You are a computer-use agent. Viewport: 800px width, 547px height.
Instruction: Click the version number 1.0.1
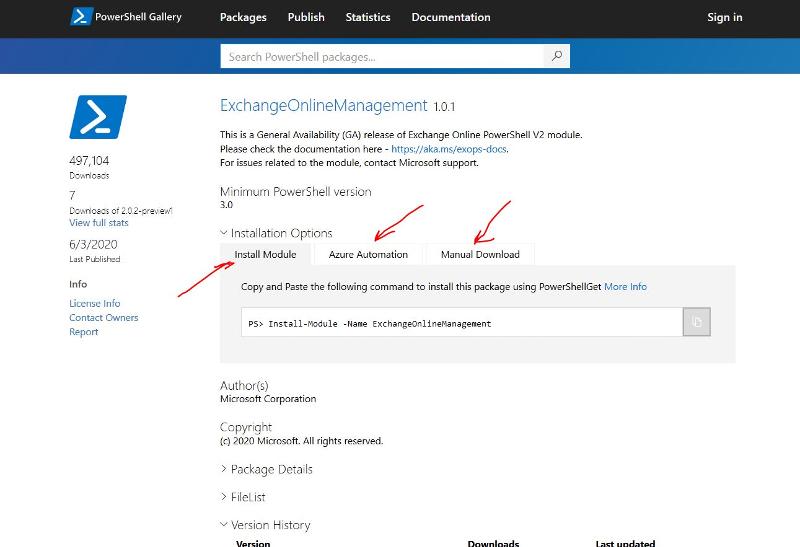click(x=444, y=107)
